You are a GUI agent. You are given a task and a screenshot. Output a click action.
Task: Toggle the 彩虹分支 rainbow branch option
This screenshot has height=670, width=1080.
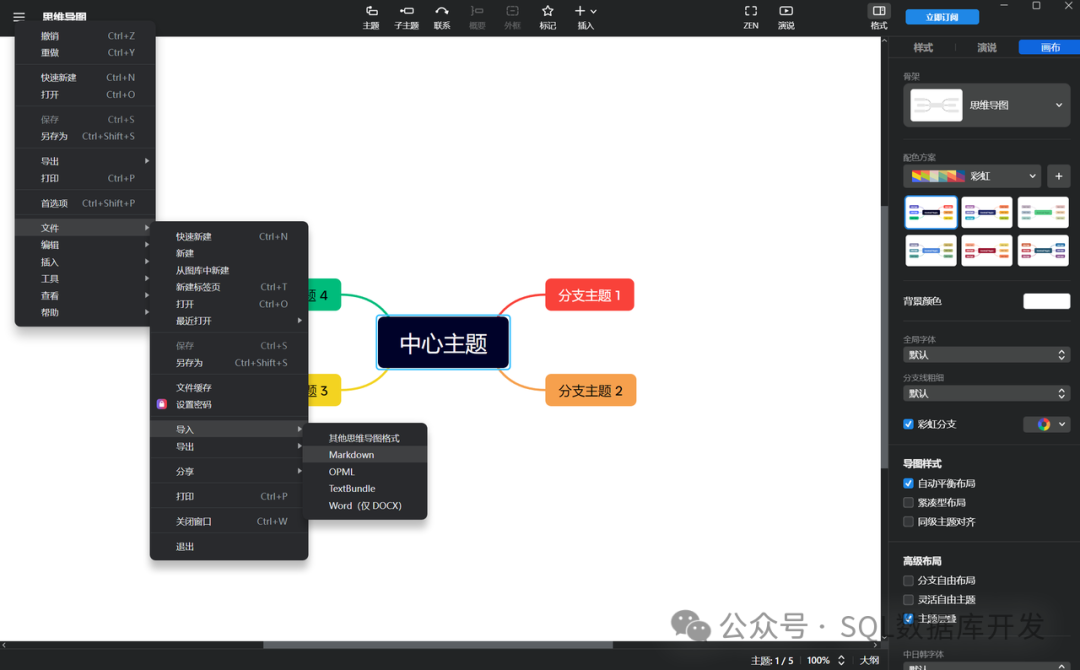[908, 423]
